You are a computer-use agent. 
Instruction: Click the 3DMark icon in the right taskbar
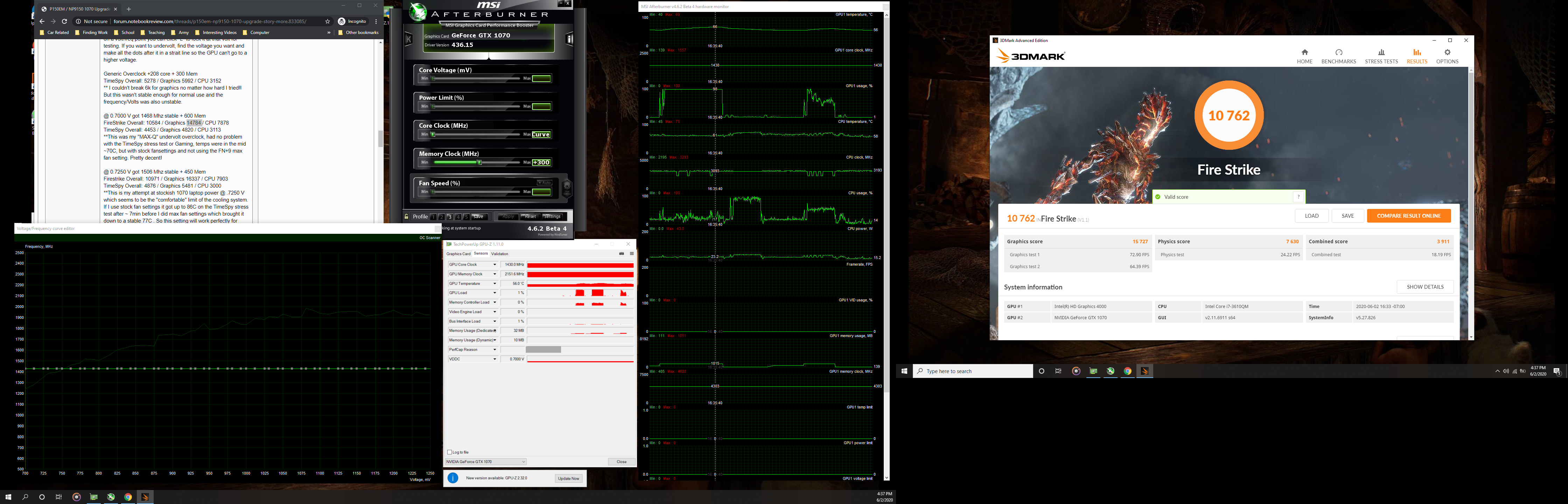[x=1144, y=371]
